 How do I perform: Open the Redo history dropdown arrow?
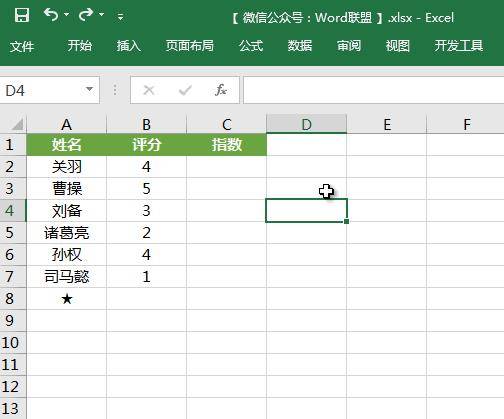101,15
